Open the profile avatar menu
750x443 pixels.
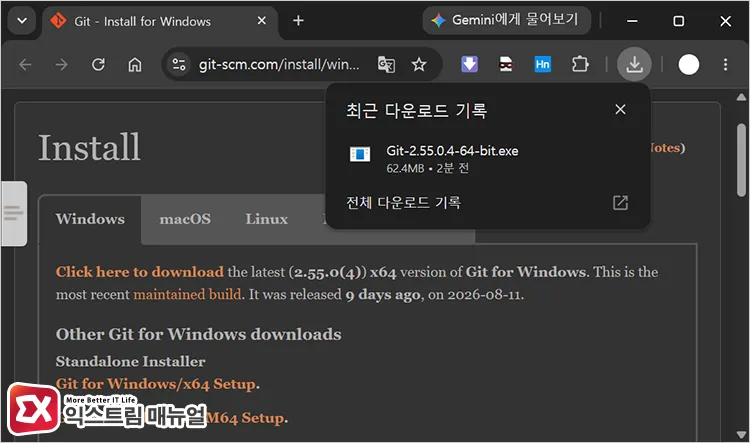coord(689,65)
